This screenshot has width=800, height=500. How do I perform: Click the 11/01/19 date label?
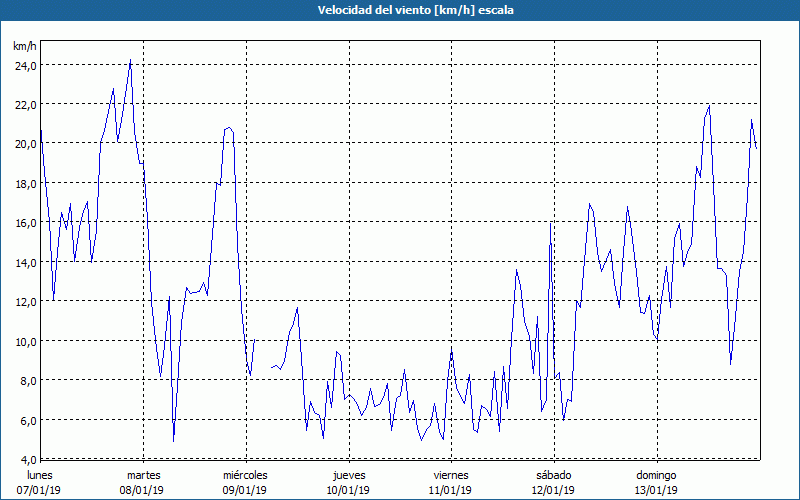click(x=451, y=490)
